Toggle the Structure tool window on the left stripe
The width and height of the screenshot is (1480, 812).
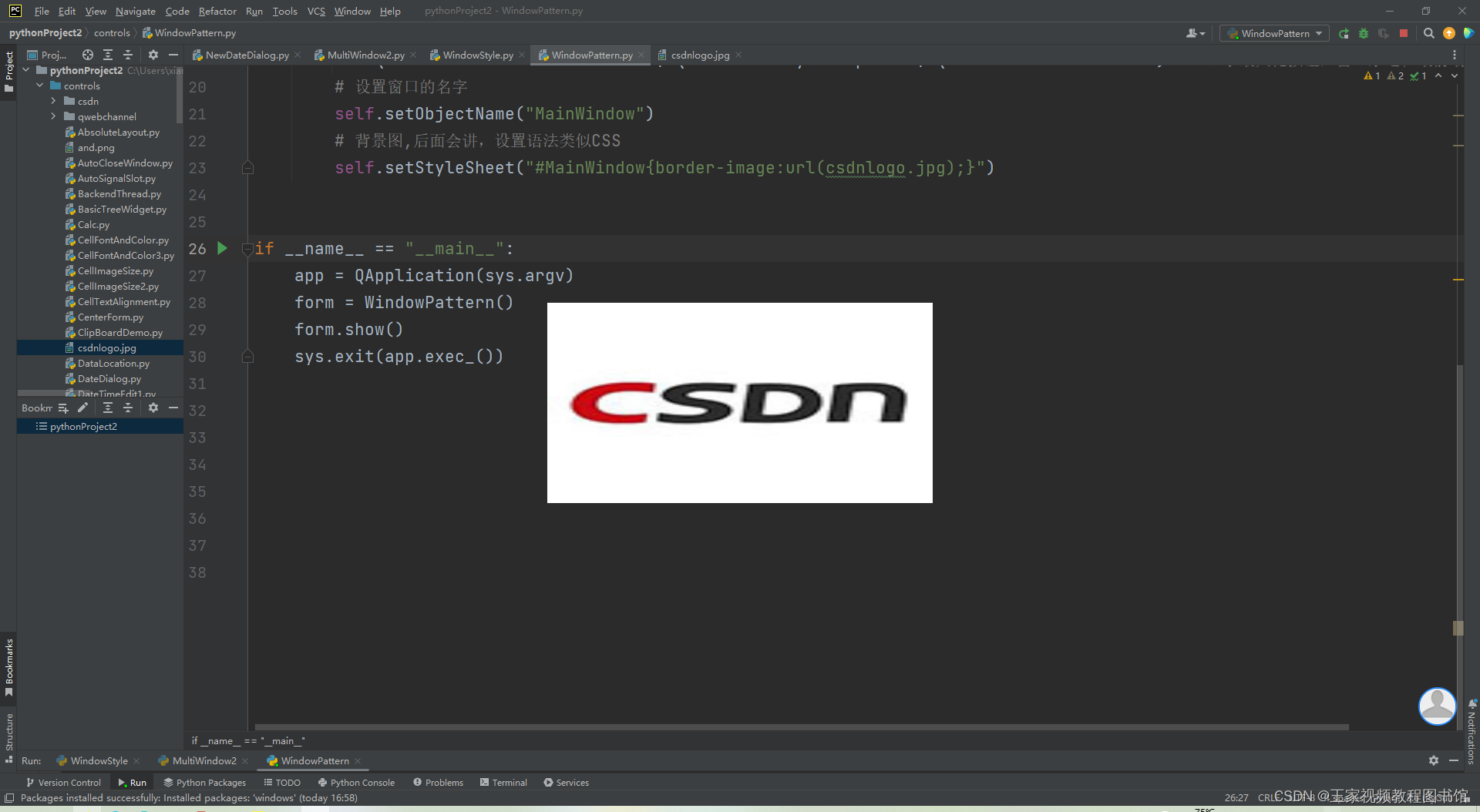pyautogui.click(x=8, y=739)
